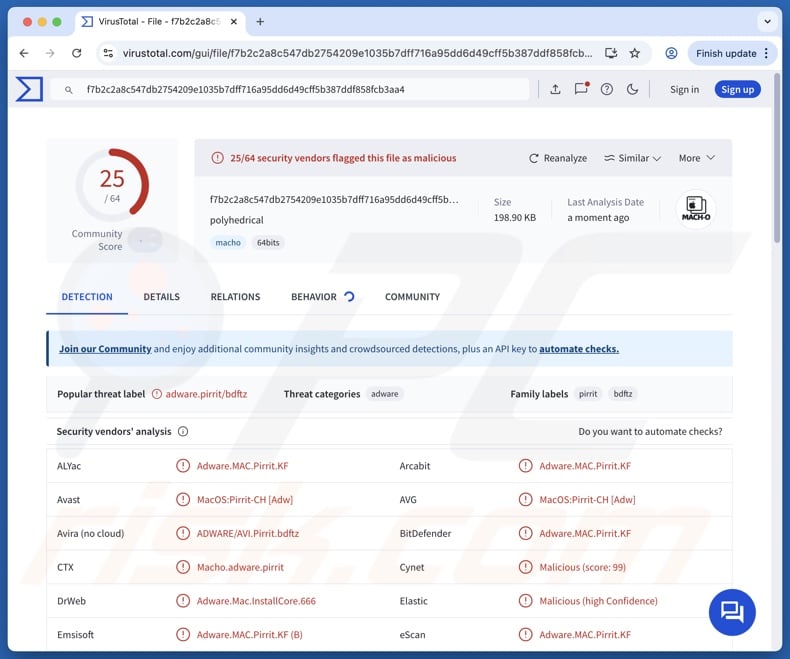Viewport: 790px width, 659px height.
Task: Open the VirusTotal logo home link
Action: click(x=29, y=89)
